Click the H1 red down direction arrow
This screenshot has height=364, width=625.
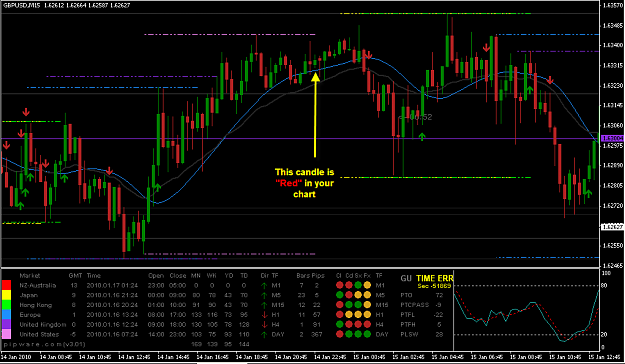coord(264,315)
